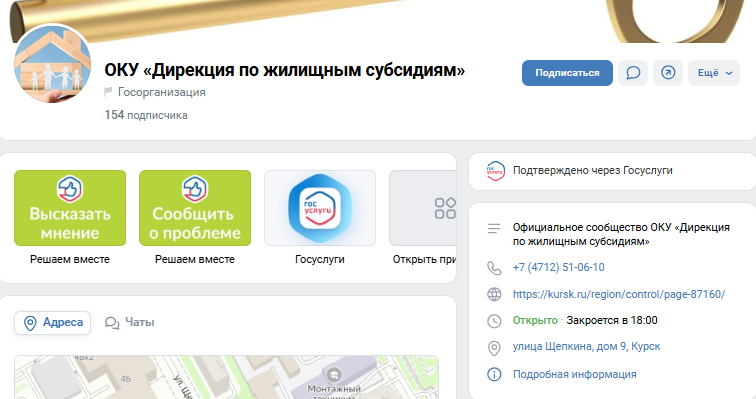Open Подробная информация link
756x399 pixels.
click(x=574, y=374)
